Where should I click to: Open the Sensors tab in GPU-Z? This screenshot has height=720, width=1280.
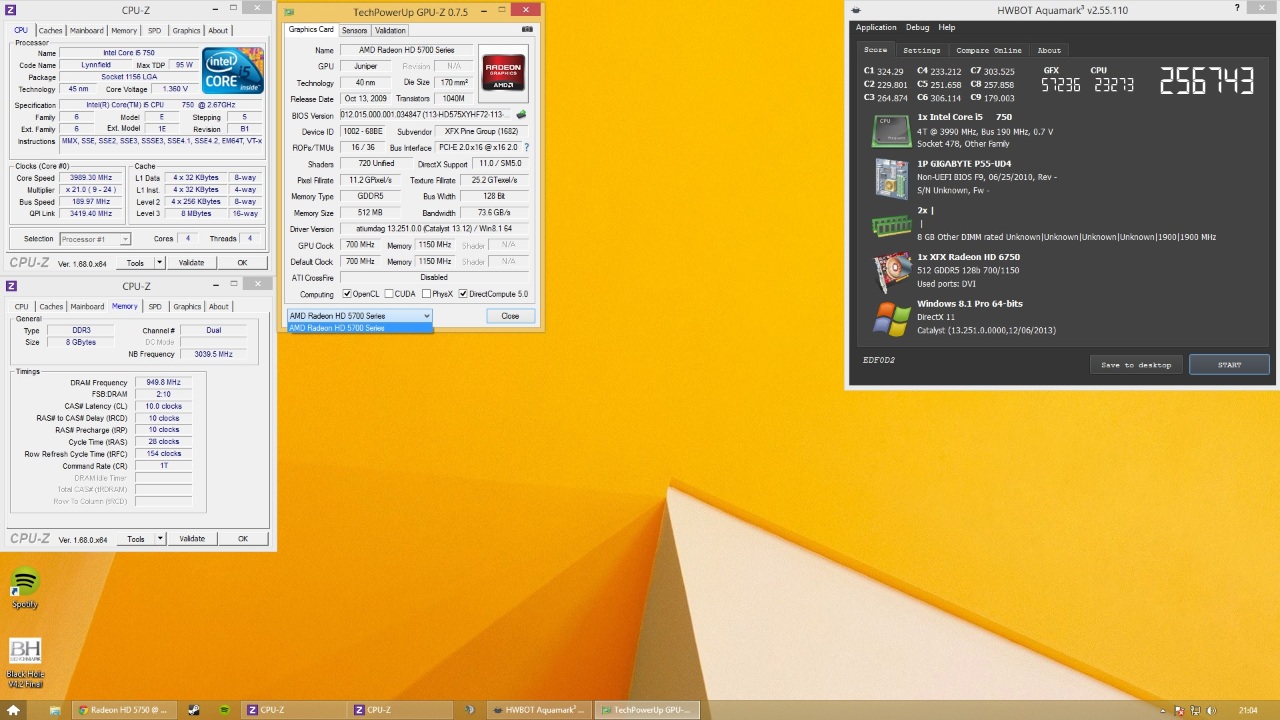click(x=354, y=30)
